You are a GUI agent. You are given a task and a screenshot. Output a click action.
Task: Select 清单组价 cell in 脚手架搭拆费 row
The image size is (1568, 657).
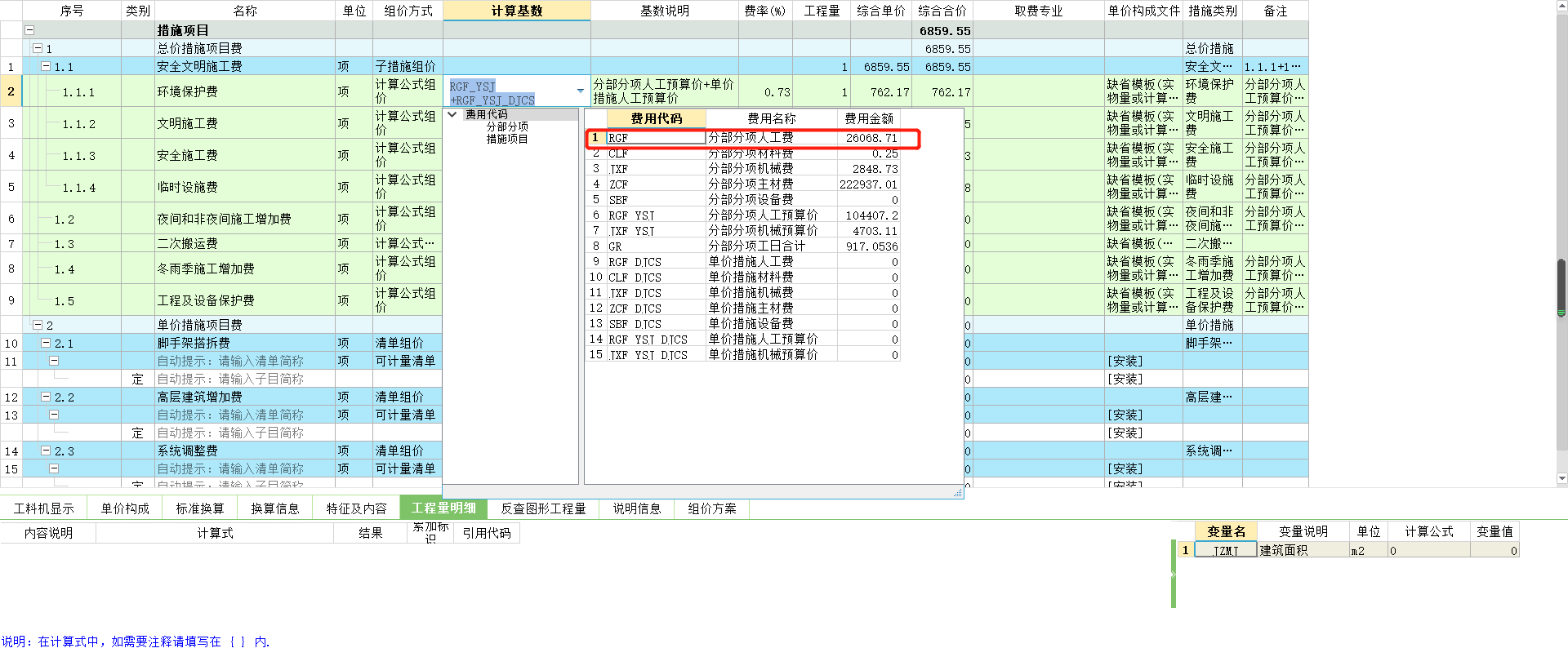click(x=408, y=343)
